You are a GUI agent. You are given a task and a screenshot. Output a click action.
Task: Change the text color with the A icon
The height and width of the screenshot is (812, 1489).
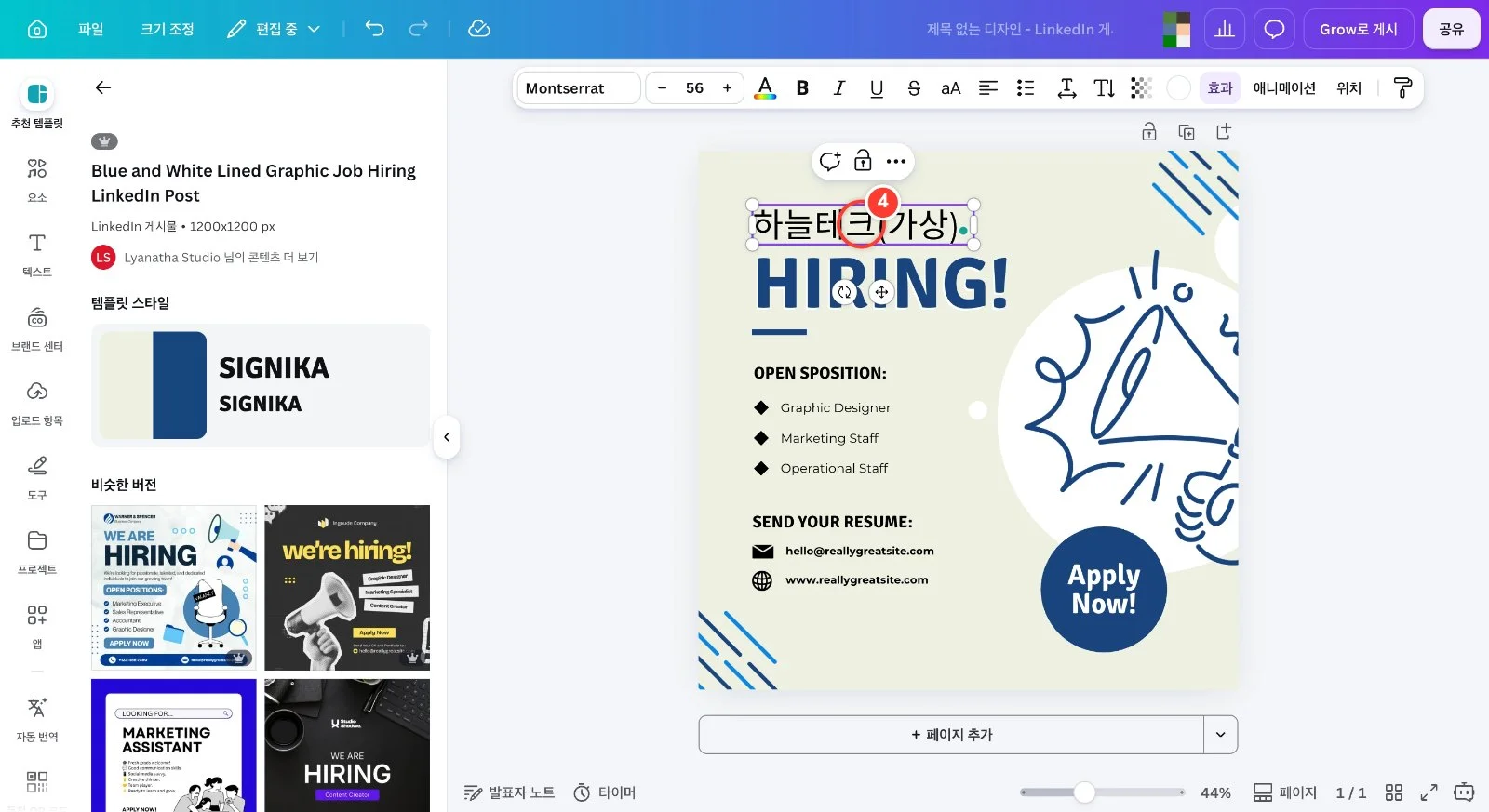[x=765, y=88]
